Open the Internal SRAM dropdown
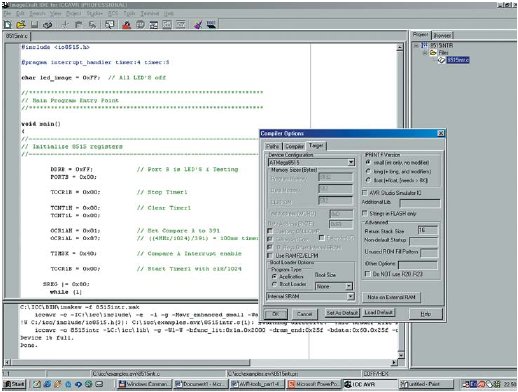 click(350, 296)
